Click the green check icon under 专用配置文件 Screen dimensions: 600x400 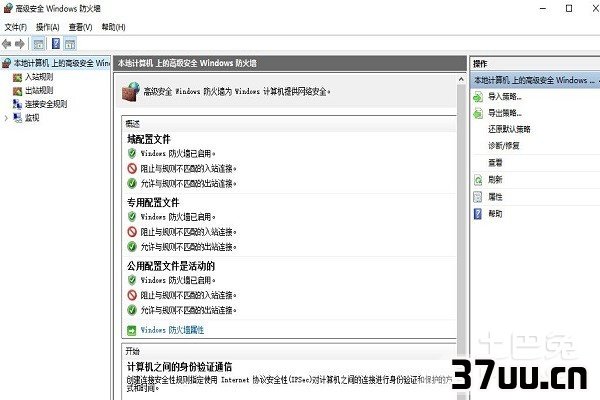132,247
